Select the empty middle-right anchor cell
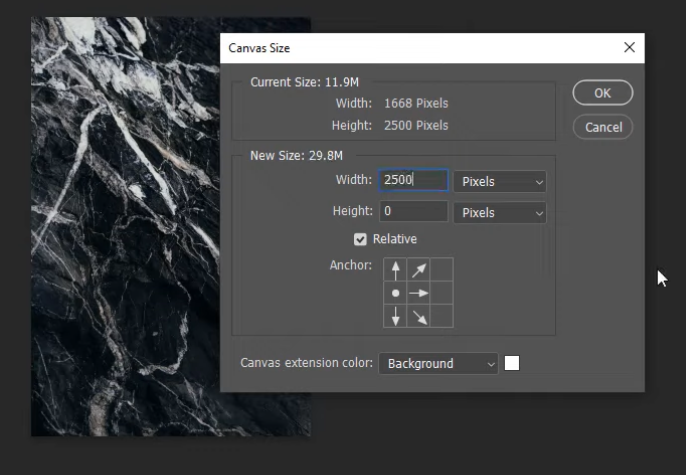The height and width of the screenshot is (475, 686). pos(442,293)
